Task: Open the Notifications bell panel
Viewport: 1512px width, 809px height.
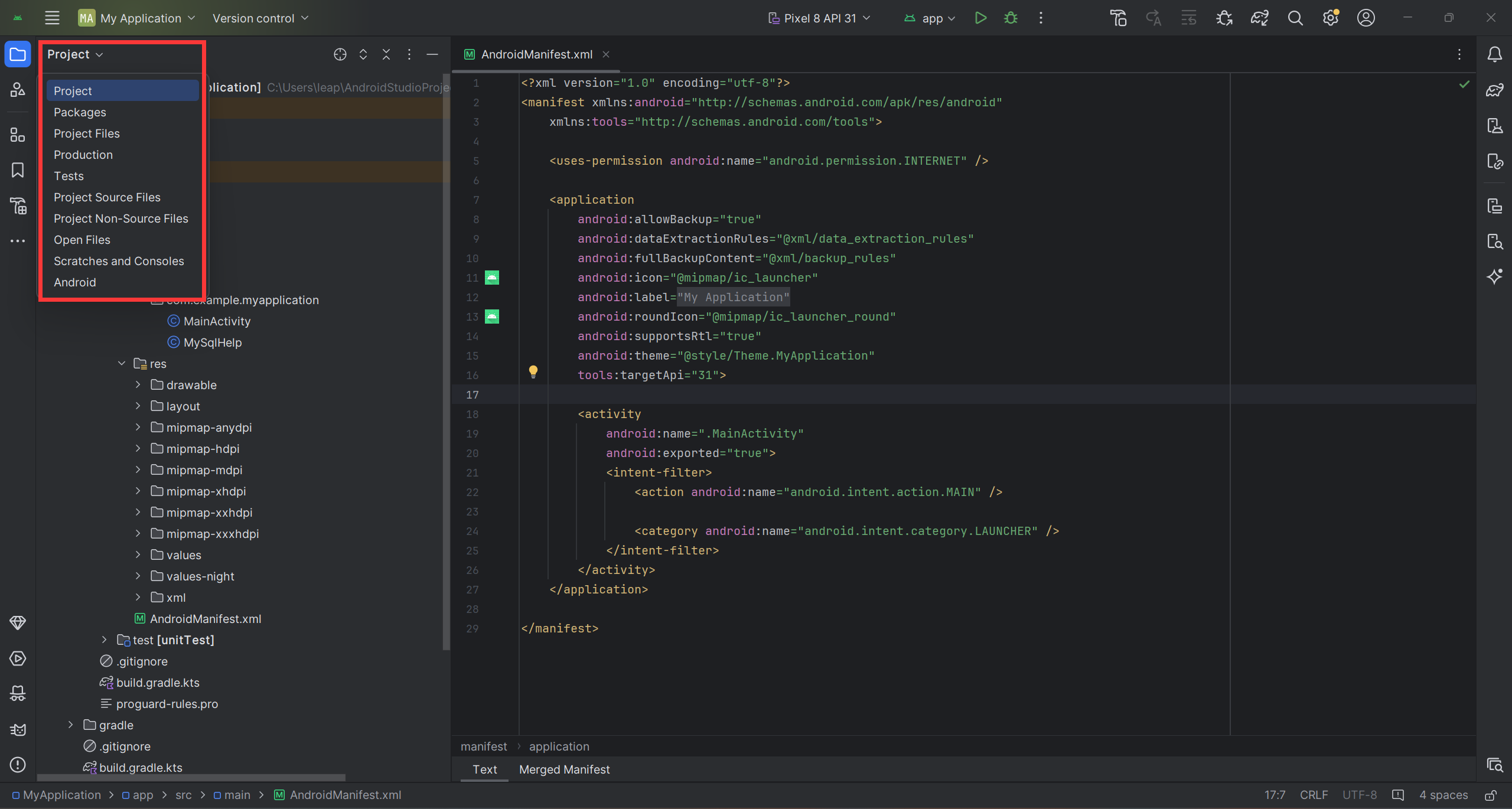Action: click(x=1494, y=54)
